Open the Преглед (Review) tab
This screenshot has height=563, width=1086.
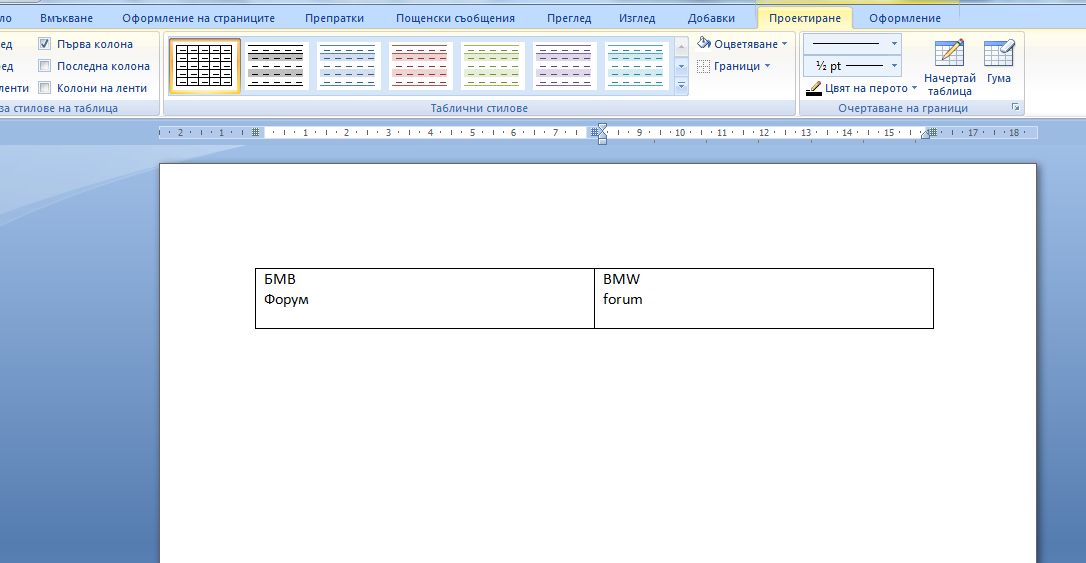coord(569,18)
